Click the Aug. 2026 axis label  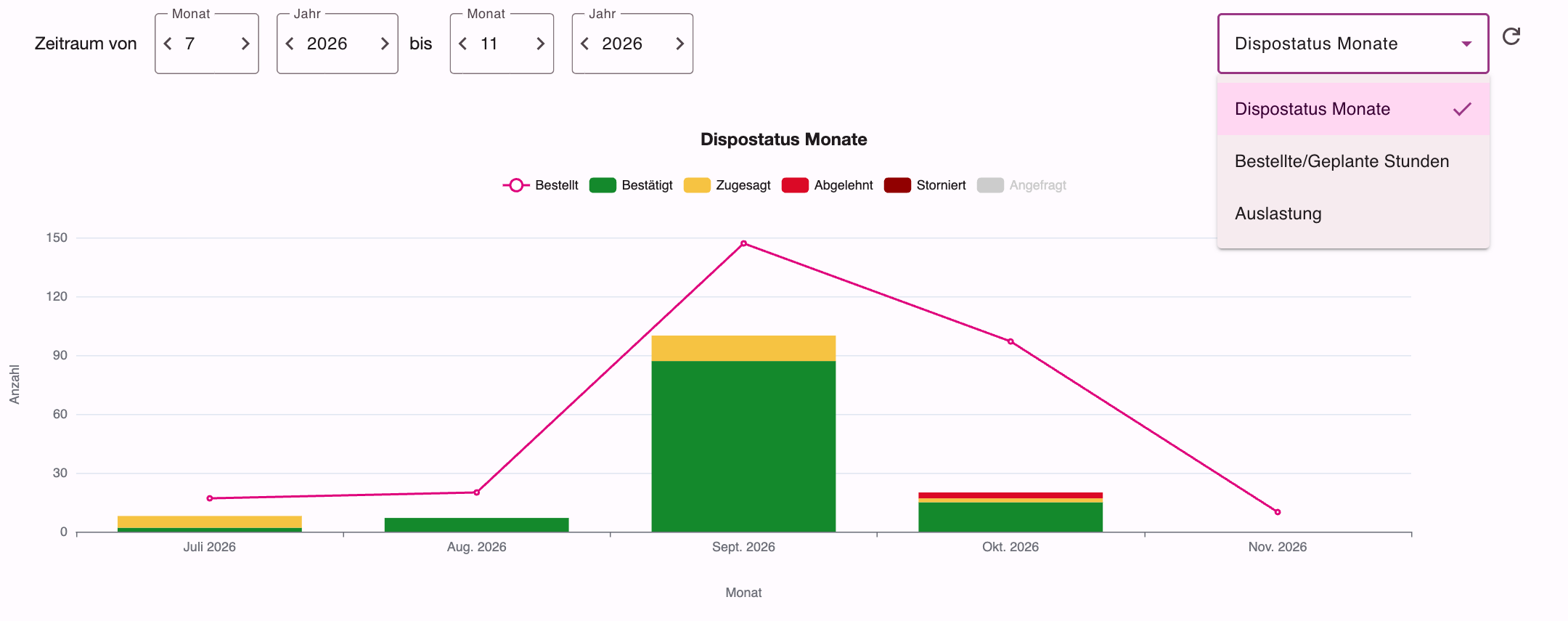click(476, 547)
